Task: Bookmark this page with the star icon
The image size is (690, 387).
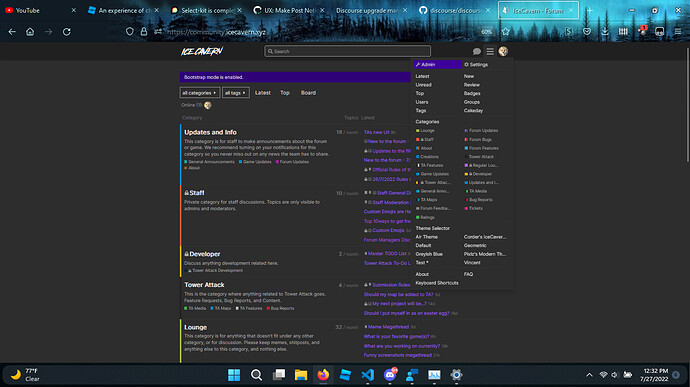Action: (x=506, y=32)
